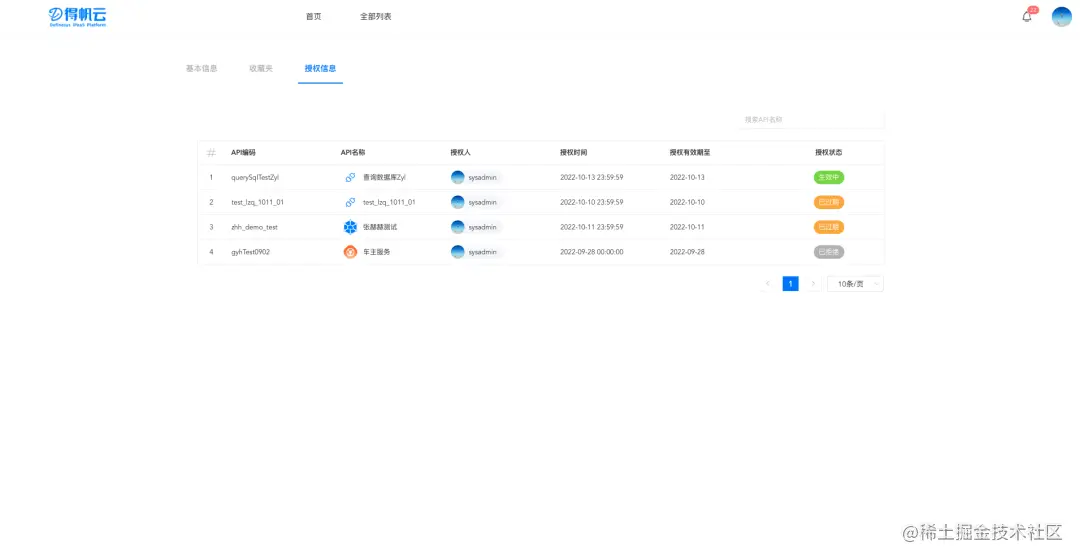Click the test_lzq_1011_01 API name text

(x=389, y=202)
